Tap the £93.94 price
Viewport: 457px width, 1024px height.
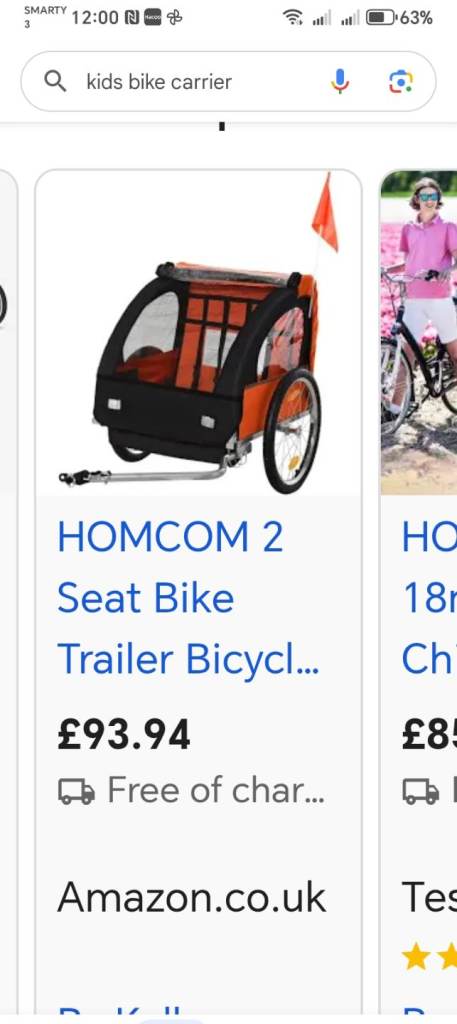click(x=124, y=735)
